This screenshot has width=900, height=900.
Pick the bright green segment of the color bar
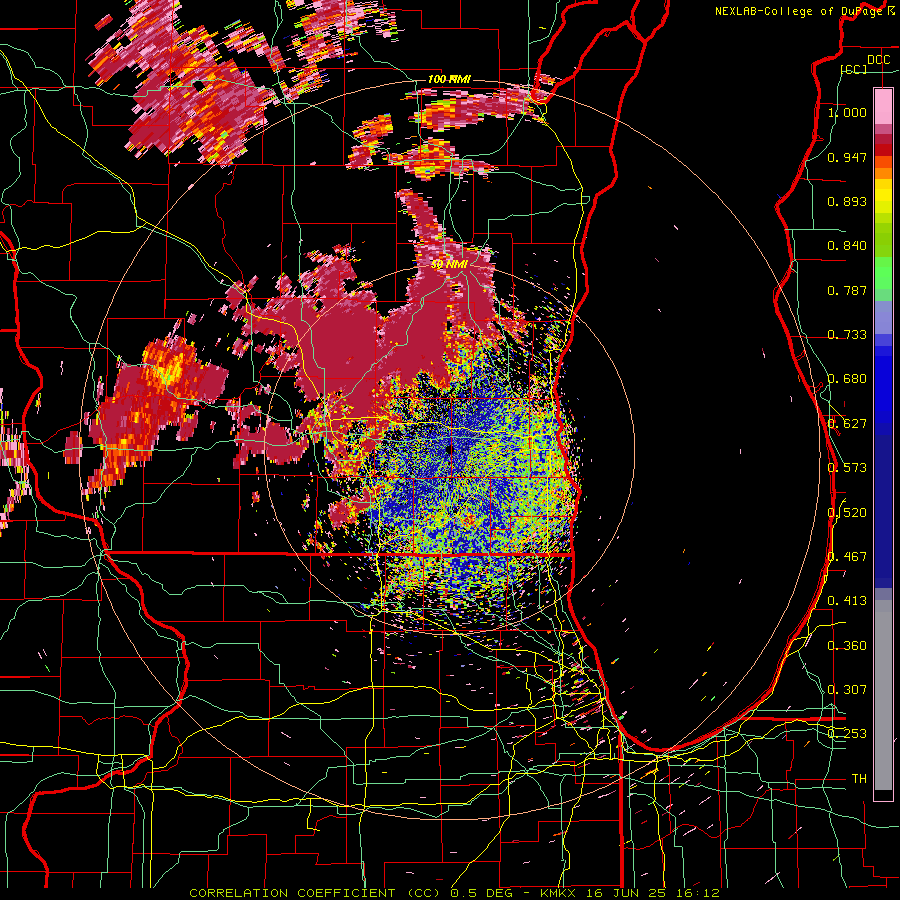point(883,273)
